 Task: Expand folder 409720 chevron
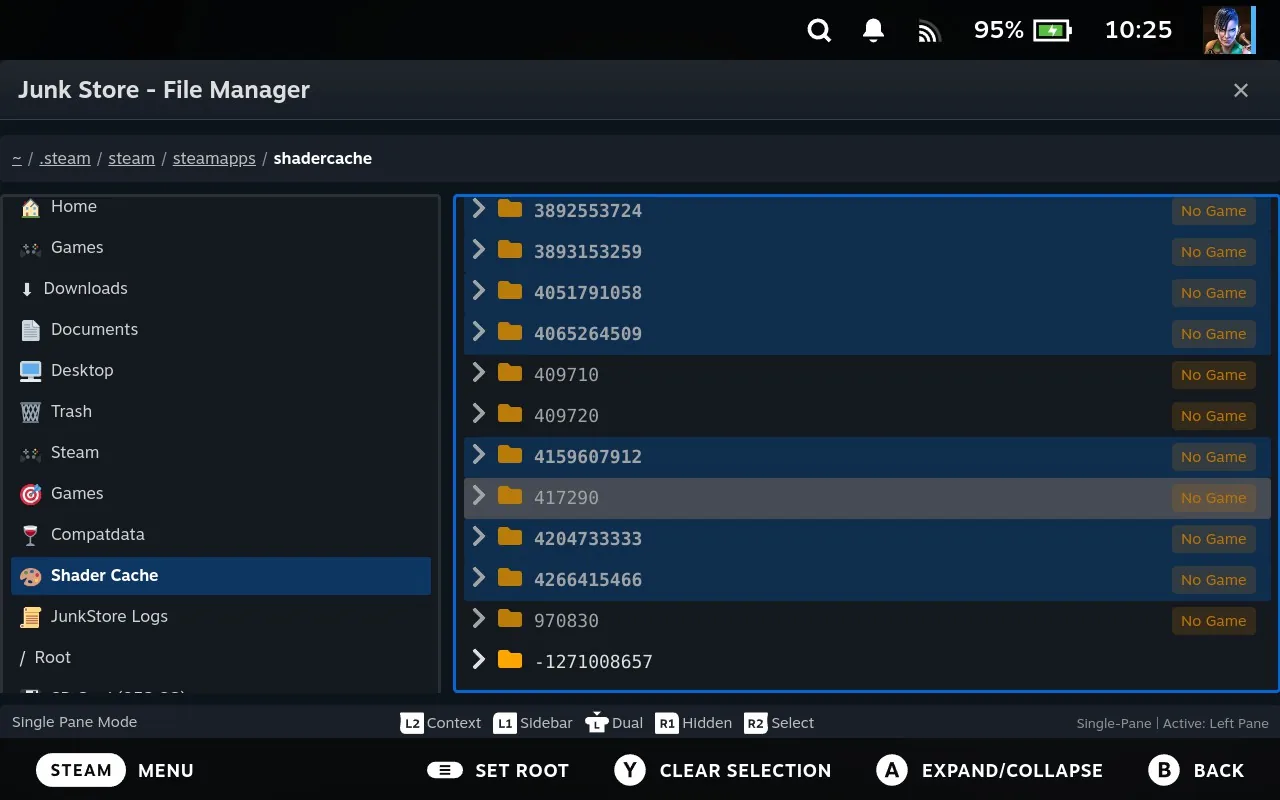(479, 413)
